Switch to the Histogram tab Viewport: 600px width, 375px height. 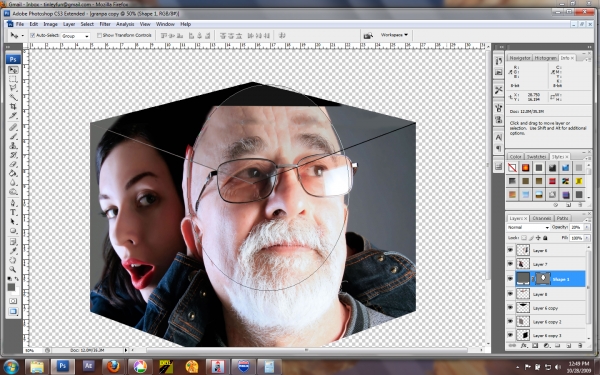point(545,58)
